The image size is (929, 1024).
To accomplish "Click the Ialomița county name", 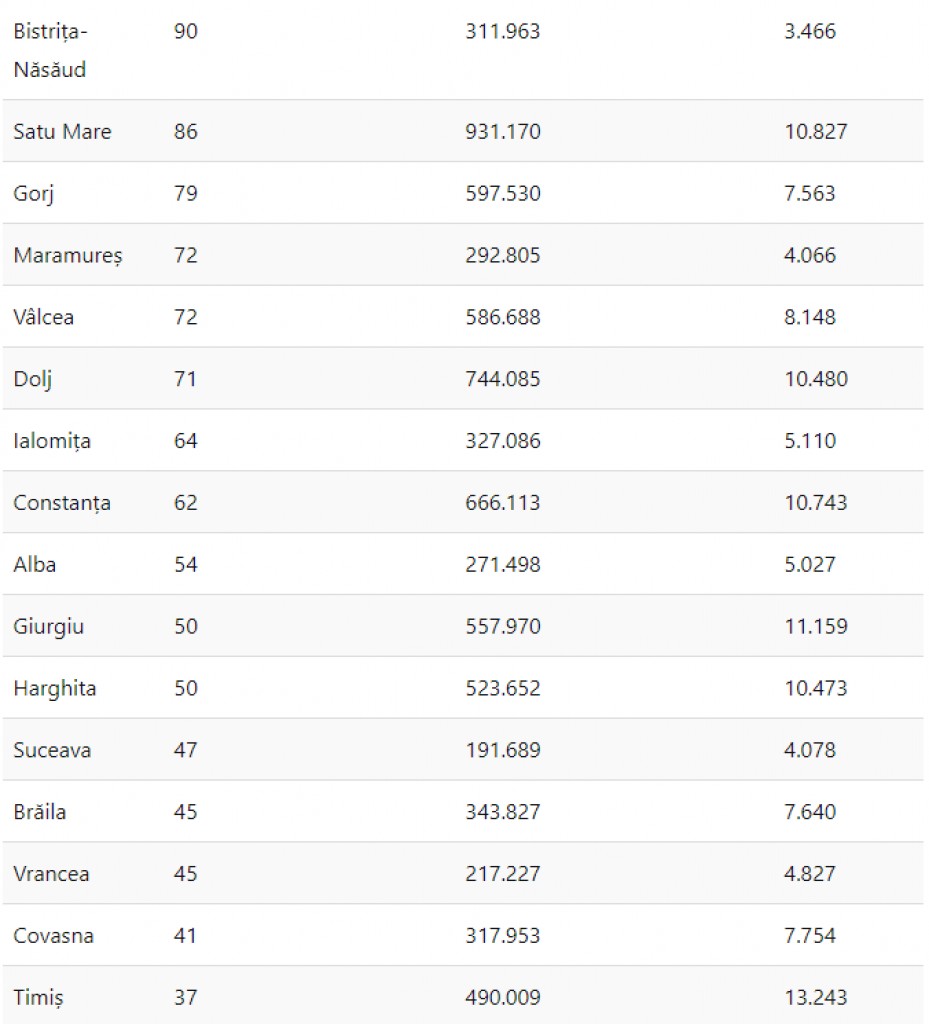I will [x=52, y=441].
